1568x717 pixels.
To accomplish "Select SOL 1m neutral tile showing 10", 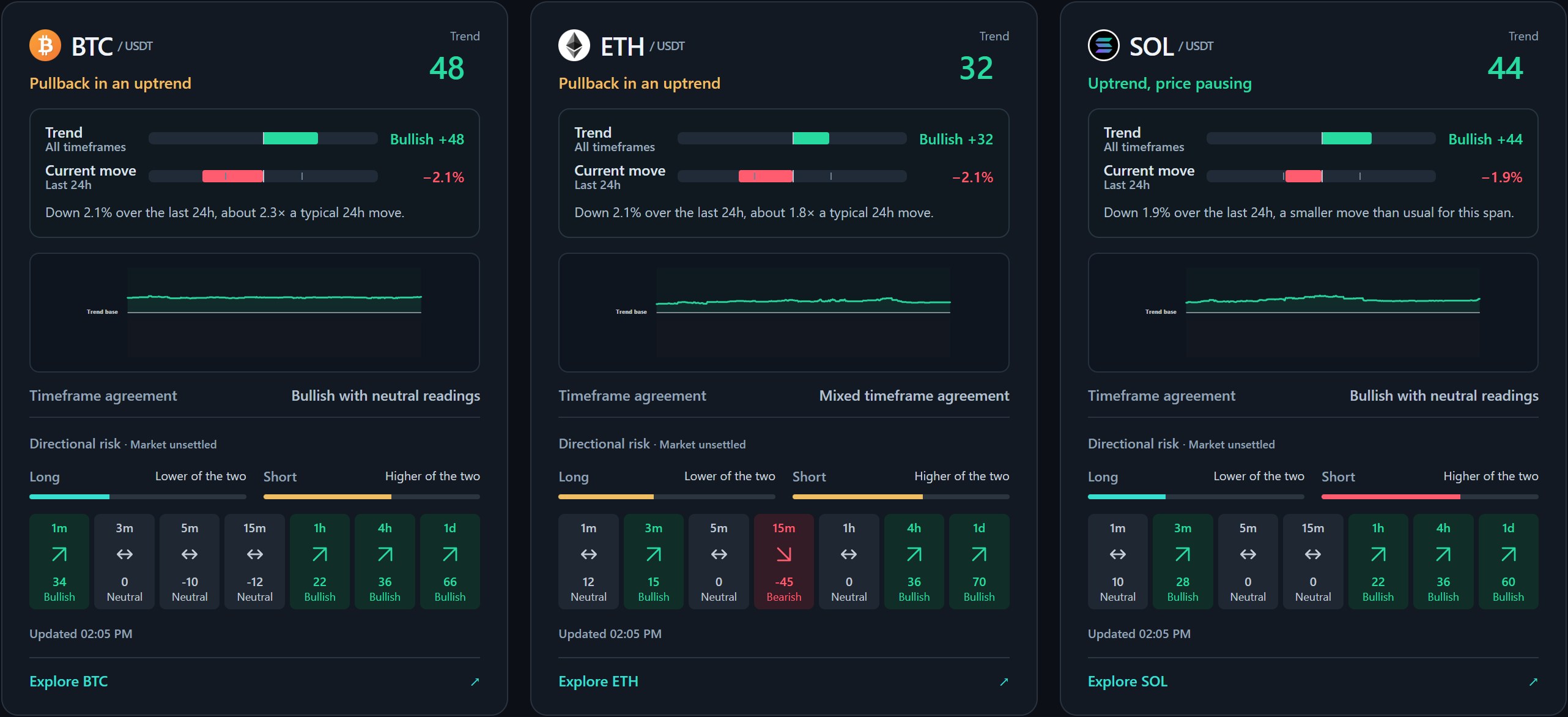I will (x=1118, y=562).
